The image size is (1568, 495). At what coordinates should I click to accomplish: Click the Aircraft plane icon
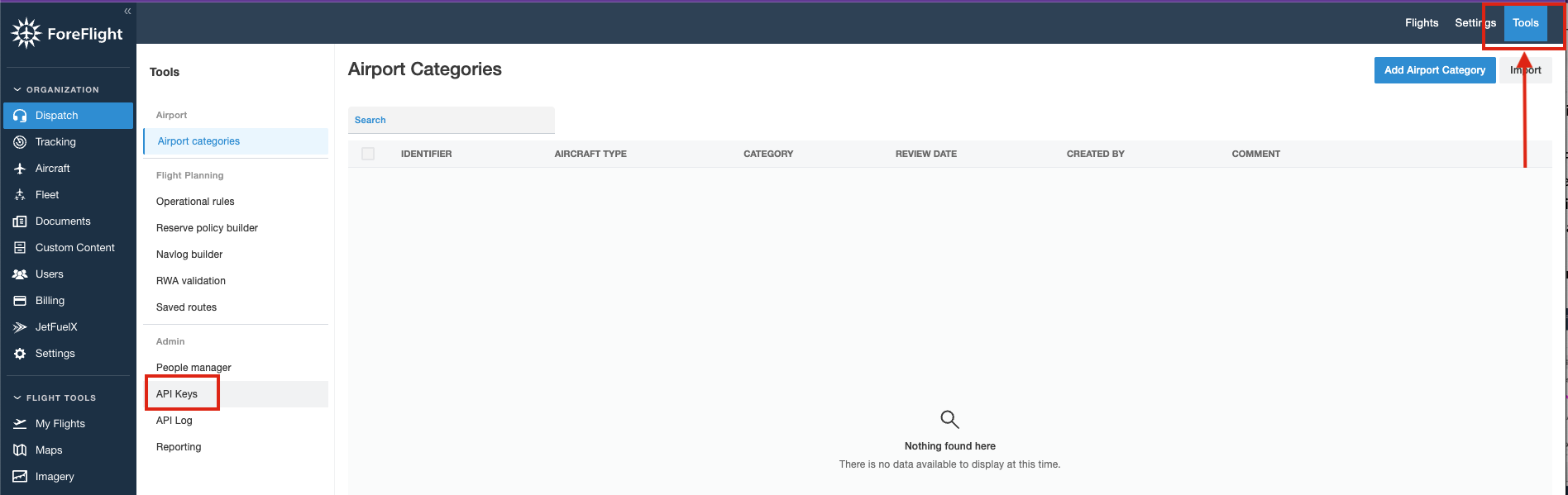point(20,169)
